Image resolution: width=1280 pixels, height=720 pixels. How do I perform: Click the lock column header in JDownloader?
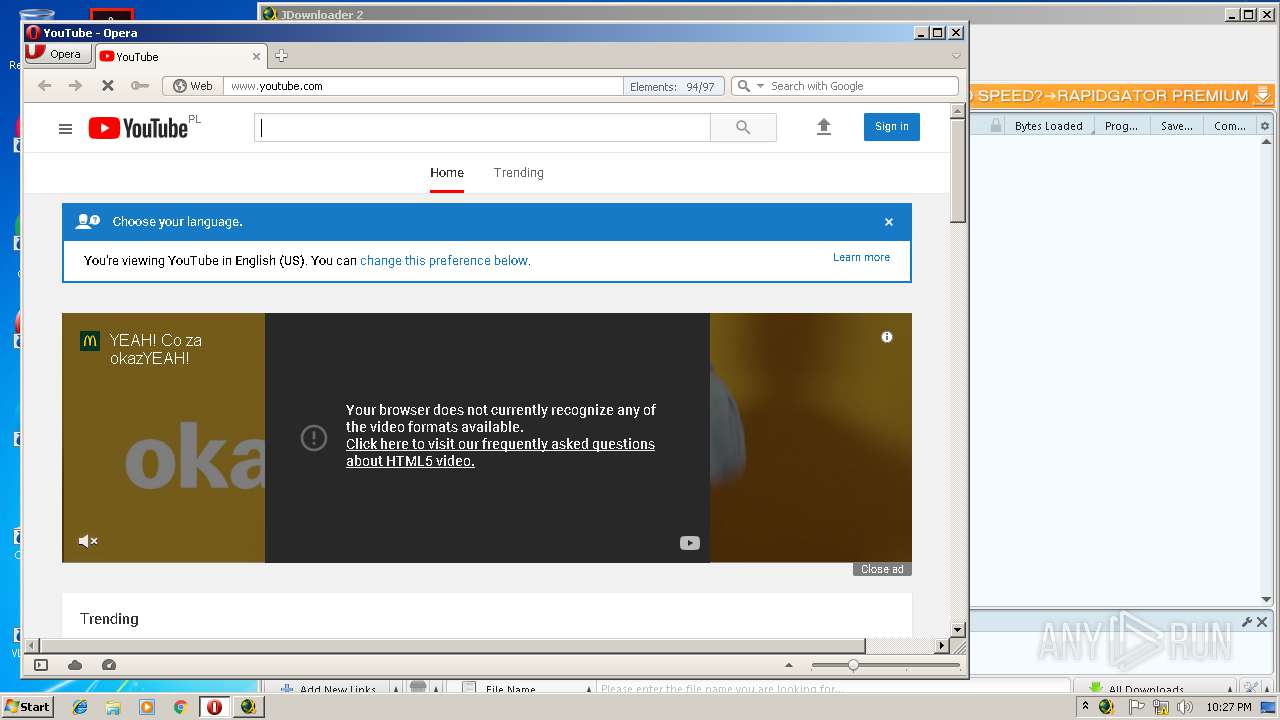coord(995,126)
